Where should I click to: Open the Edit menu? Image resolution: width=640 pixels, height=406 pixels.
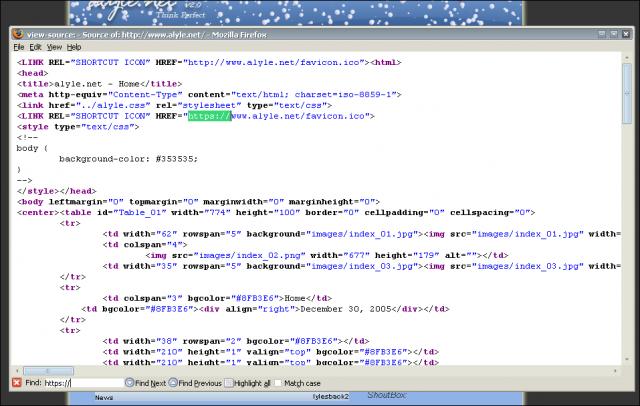pos(35,47)
